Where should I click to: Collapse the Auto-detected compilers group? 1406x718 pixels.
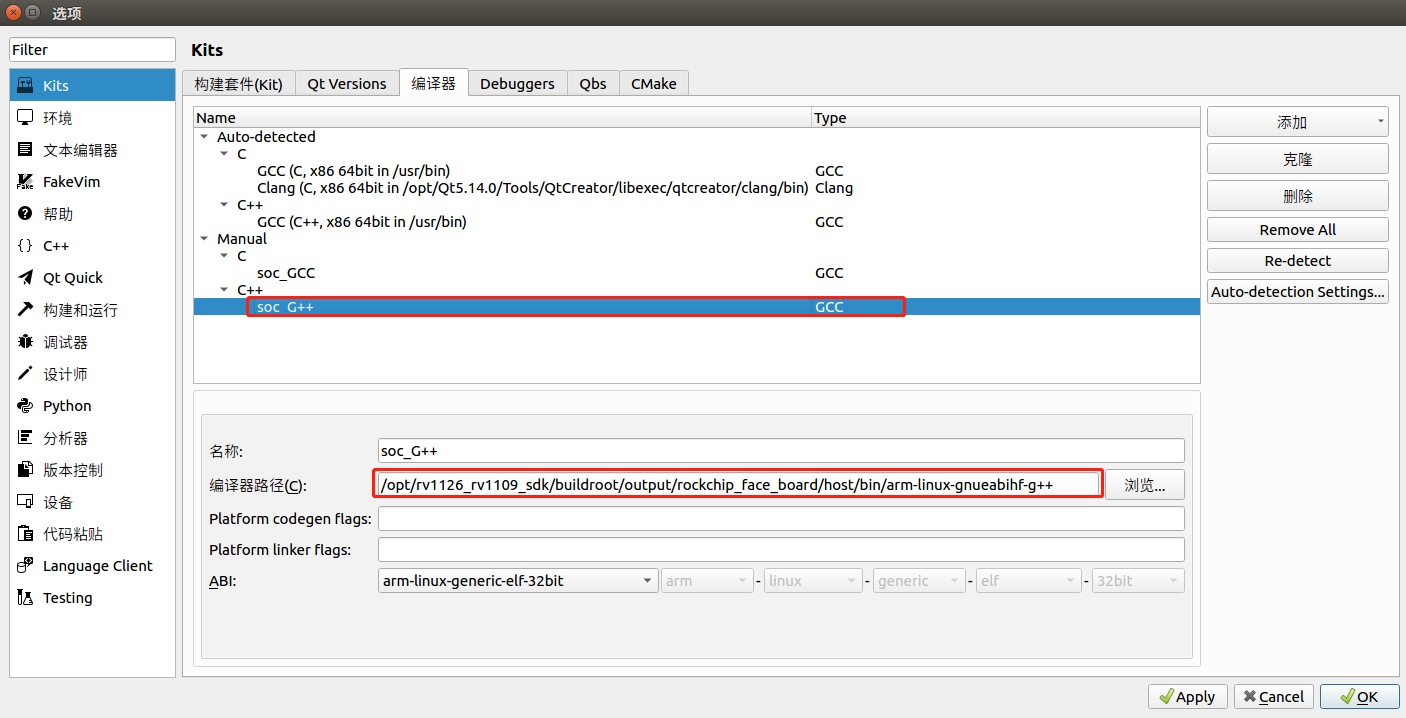[x=204, y=136]
